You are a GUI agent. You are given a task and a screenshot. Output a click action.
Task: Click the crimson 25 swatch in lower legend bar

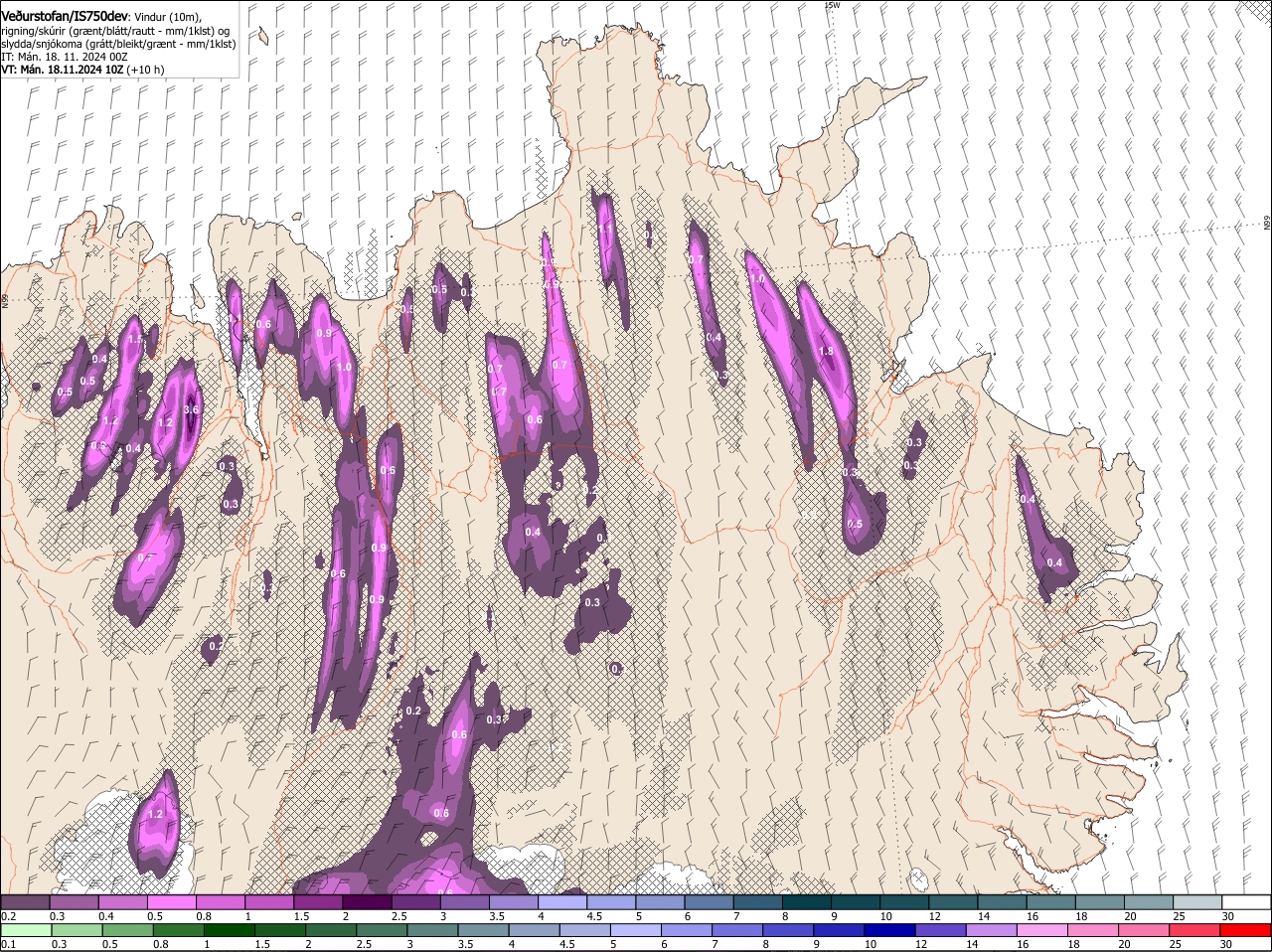[1195, 930]
